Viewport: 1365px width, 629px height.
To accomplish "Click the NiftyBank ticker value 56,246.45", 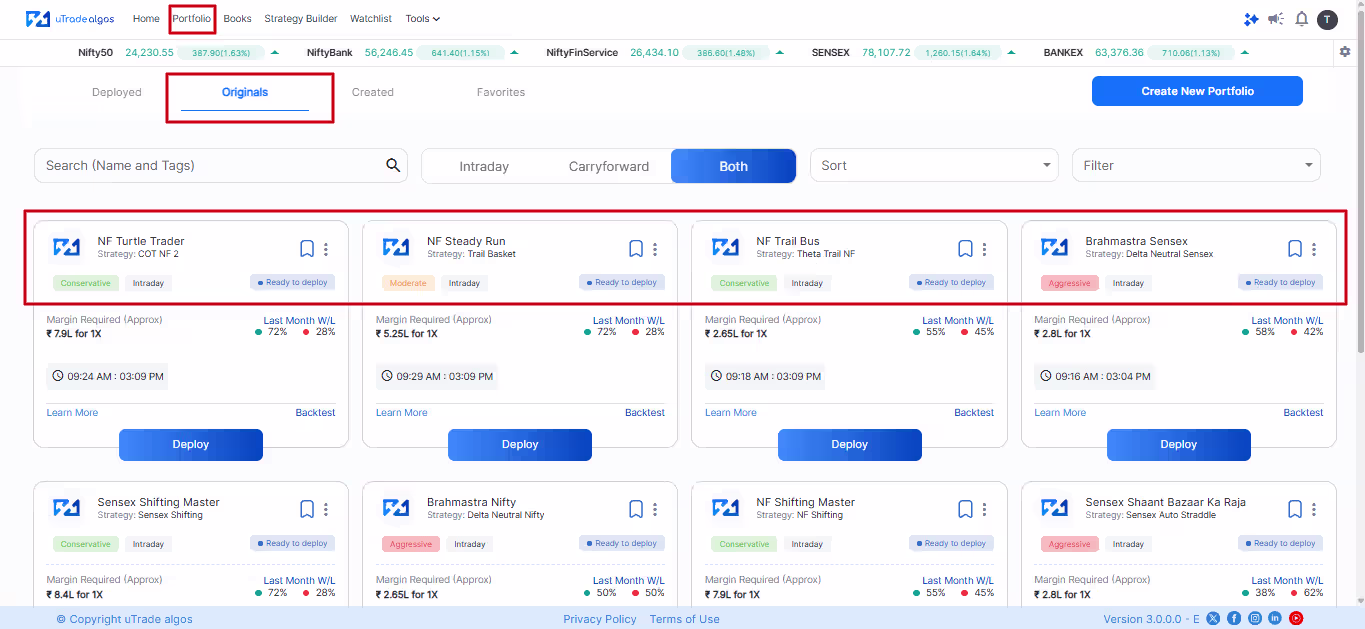I will pyautogui.click(x=389, y=53).
